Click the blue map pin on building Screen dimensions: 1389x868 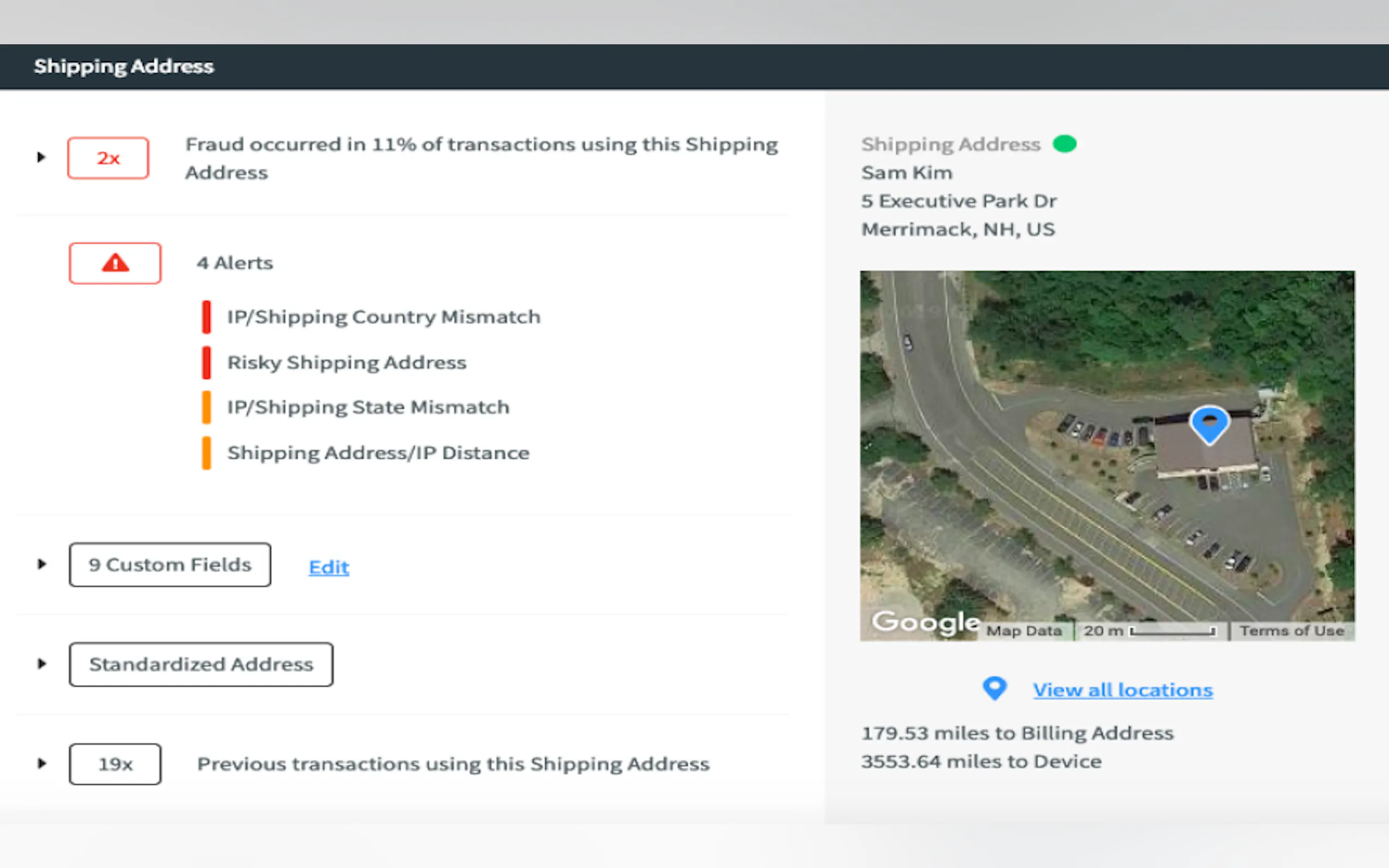[x=1209, y=424]
